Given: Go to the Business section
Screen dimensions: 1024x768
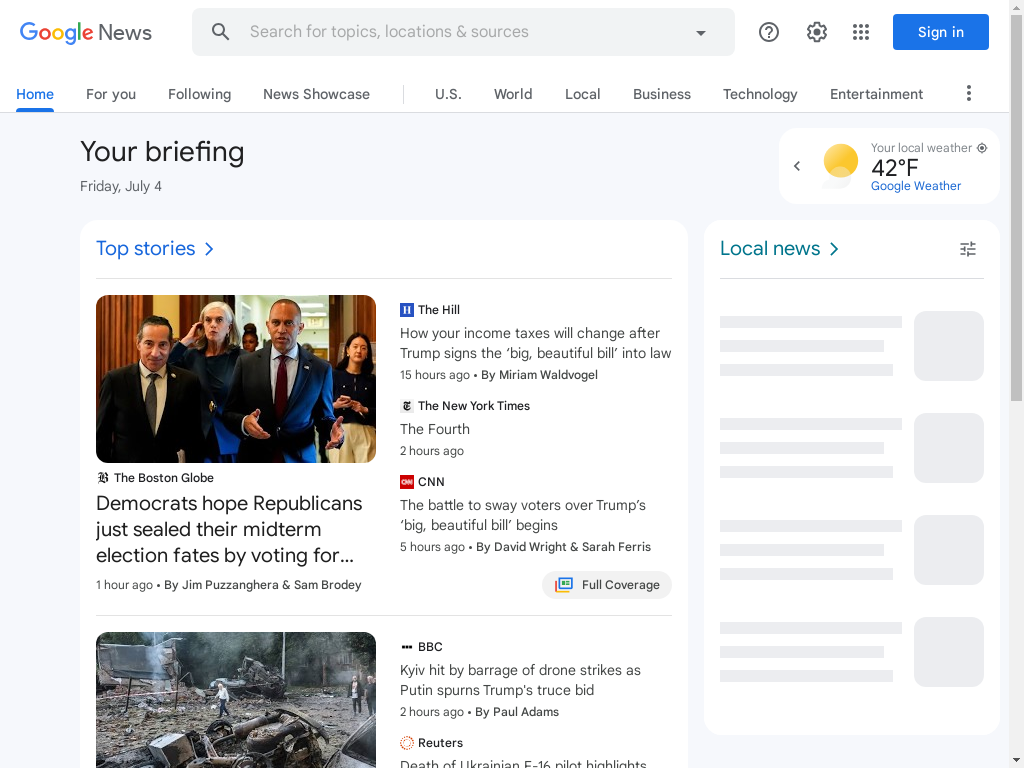Looking at the screenshot, I should tap(662, 94).
